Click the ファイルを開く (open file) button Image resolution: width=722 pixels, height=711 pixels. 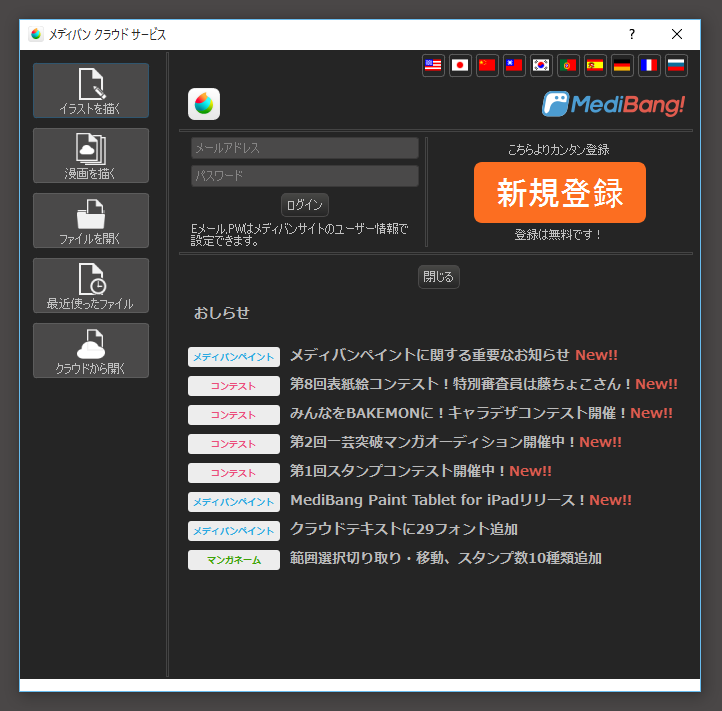91,221
